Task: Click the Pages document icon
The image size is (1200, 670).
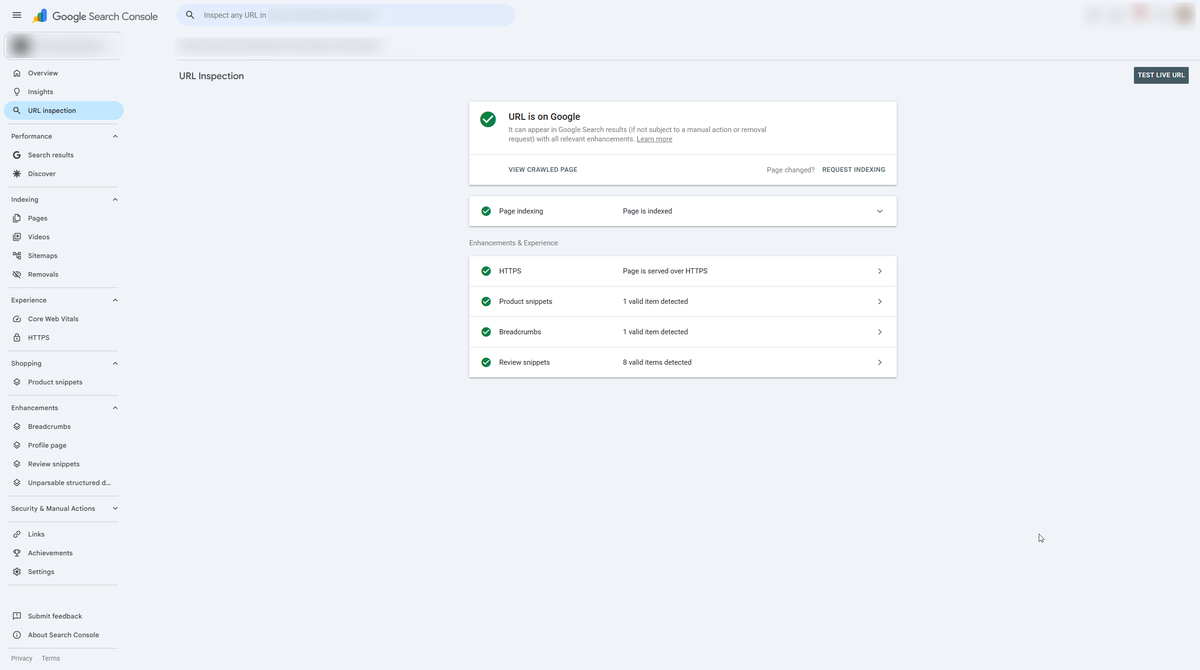Action: pyautogui.click(x=17, y=218)
